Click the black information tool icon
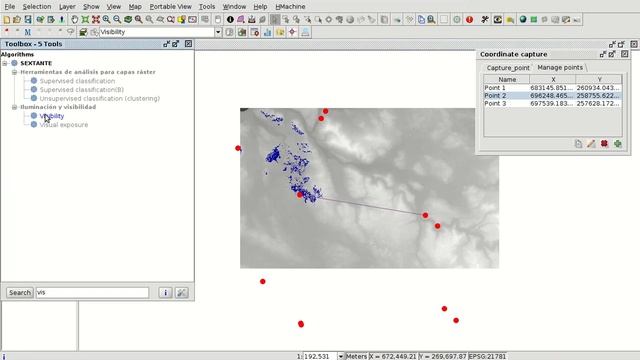Screen dimensions: 640x360 coord(230,19)
